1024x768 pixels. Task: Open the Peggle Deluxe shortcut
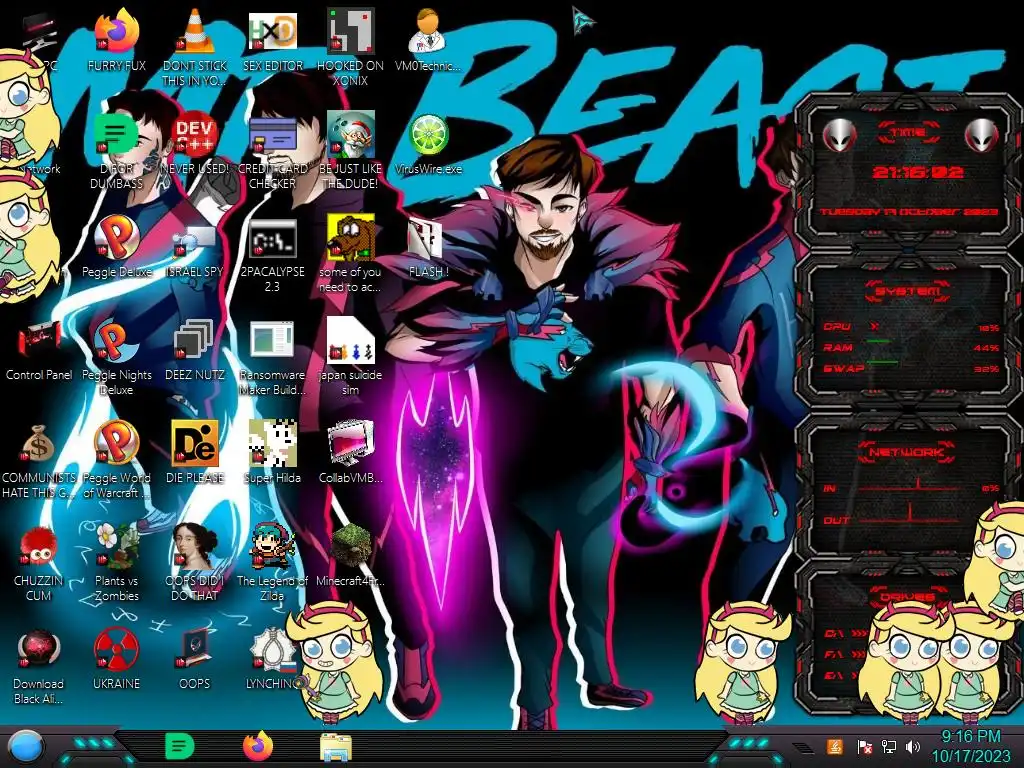[x=116, y=237]
